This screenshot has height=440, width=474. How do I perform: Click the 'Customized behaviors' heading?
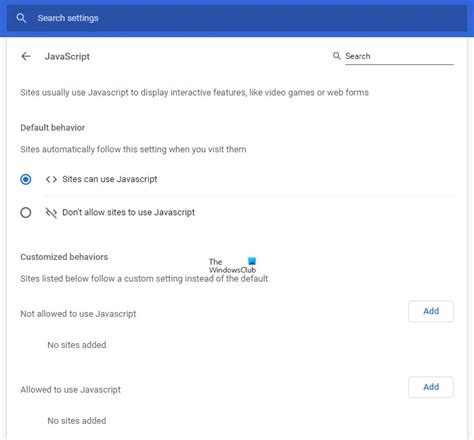(64, 257)
